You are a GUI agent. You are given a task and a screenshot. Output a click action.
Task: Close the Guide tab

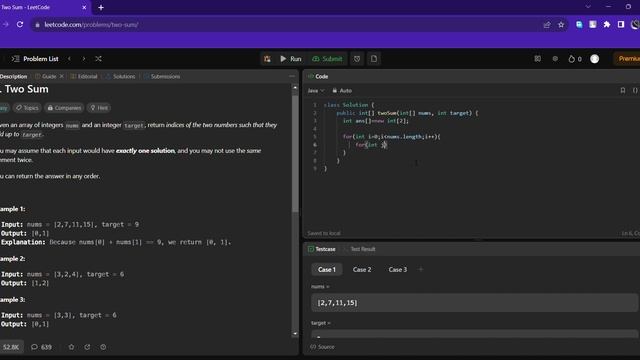tap(62, 76)
